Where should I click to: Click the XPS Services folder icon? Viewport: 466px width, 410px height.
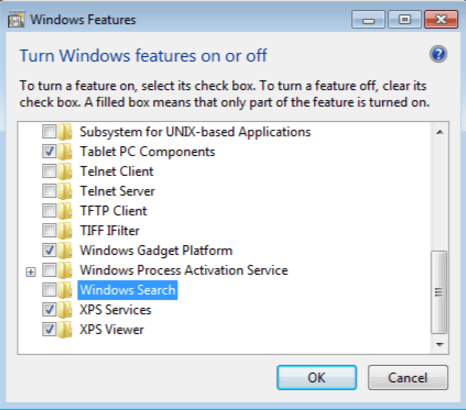[65, 310]
